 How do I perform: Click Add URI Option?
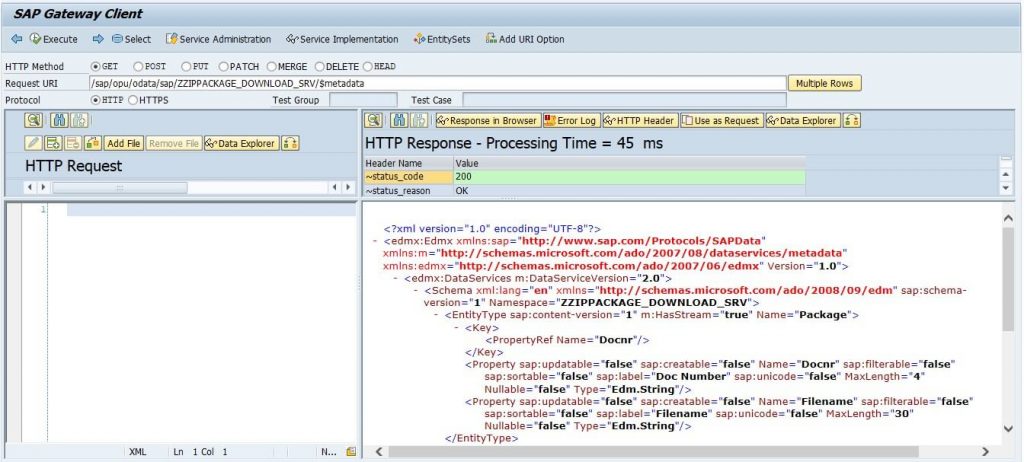coord(525,39)
